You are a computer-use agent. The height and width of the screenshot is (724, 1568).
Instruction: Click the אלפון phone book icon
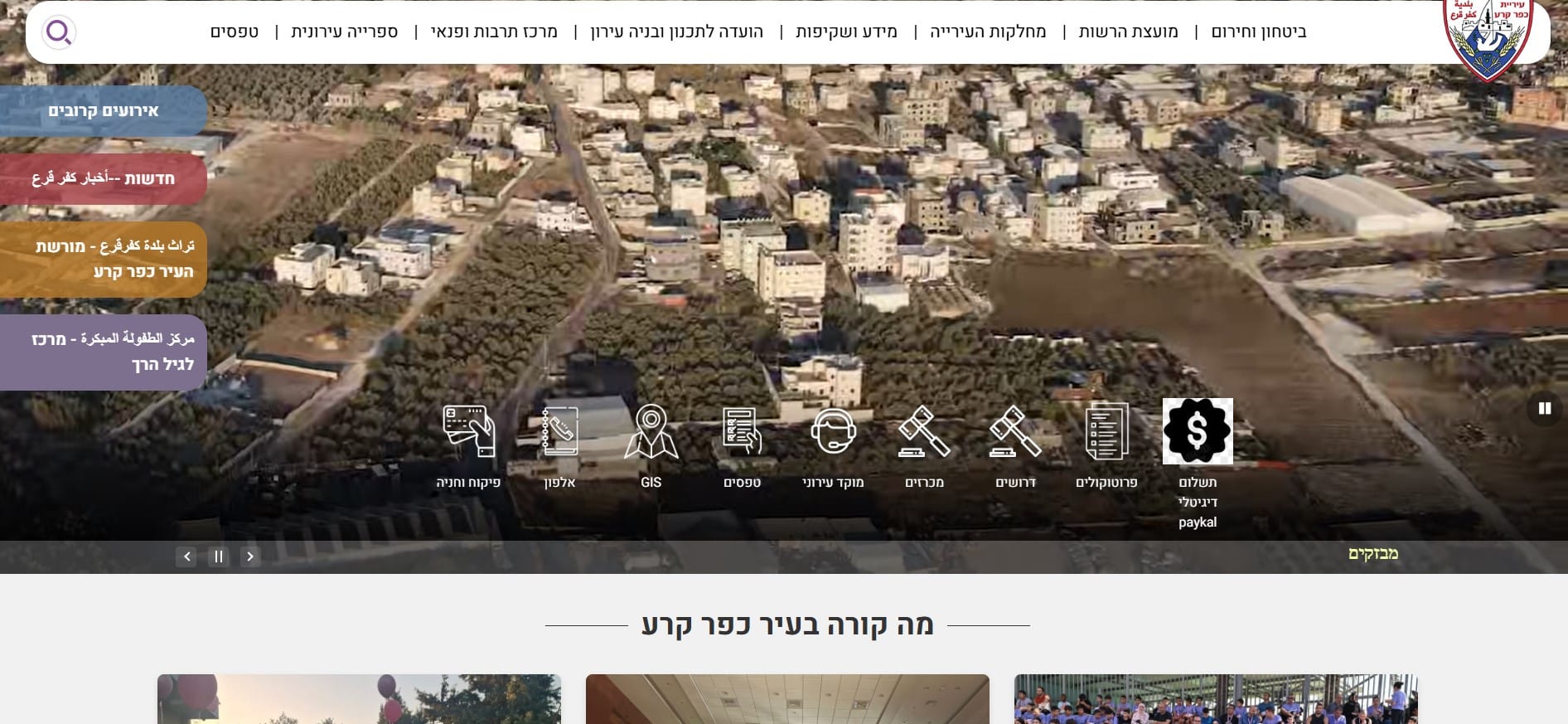[x=559, y=431]
